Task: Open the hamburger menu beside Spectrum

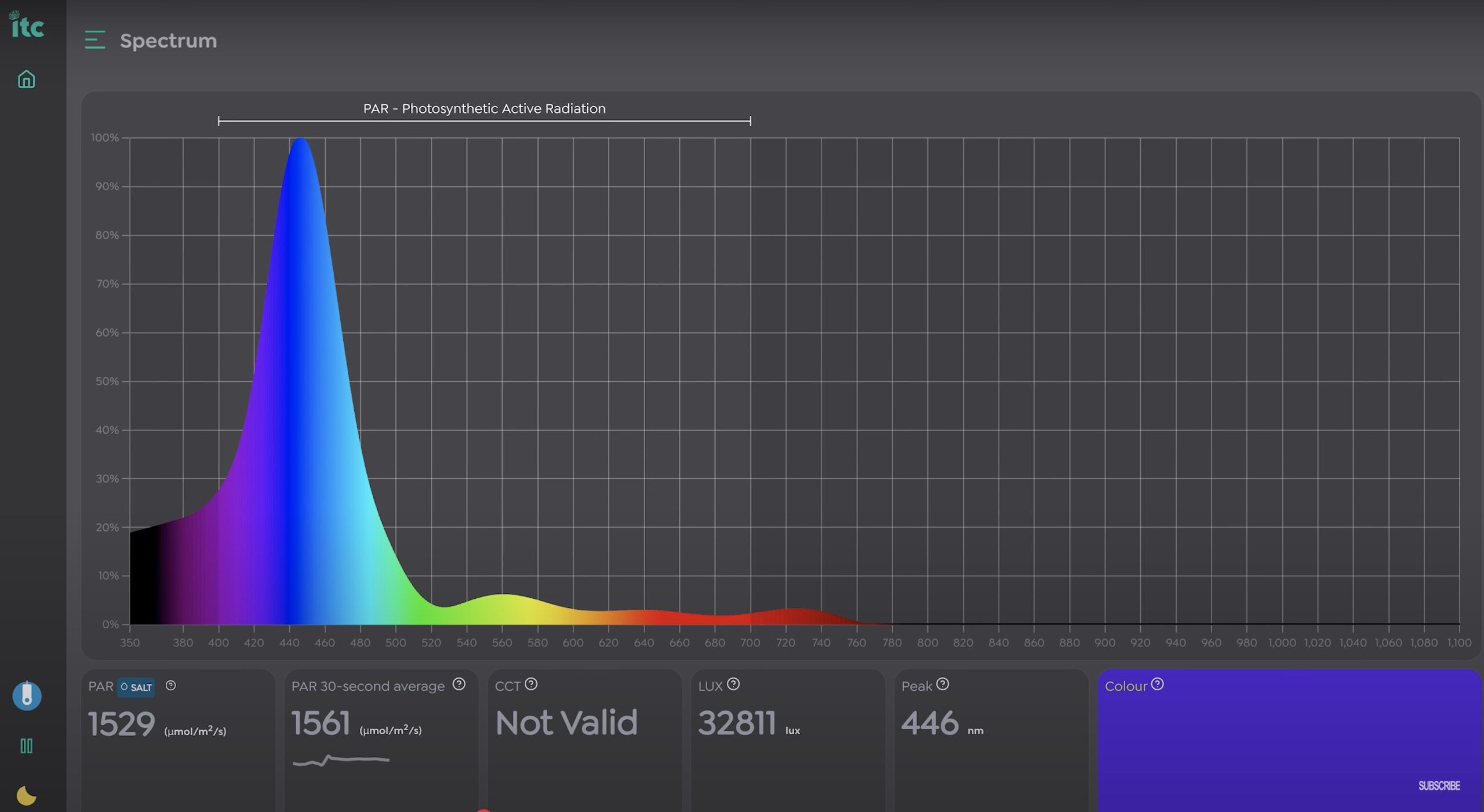Action: pyautogui.click(x=95, y=40)
